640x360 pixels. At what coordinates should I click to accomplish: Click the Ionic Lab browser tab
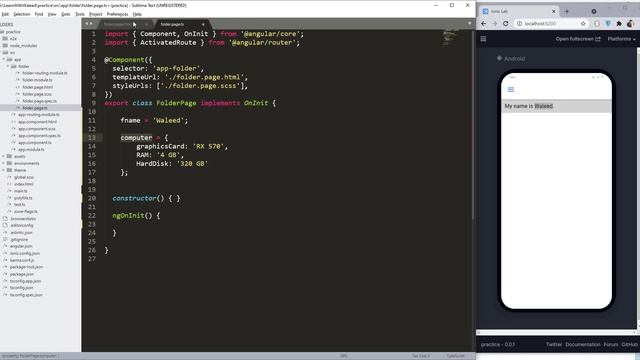(518, 11)
